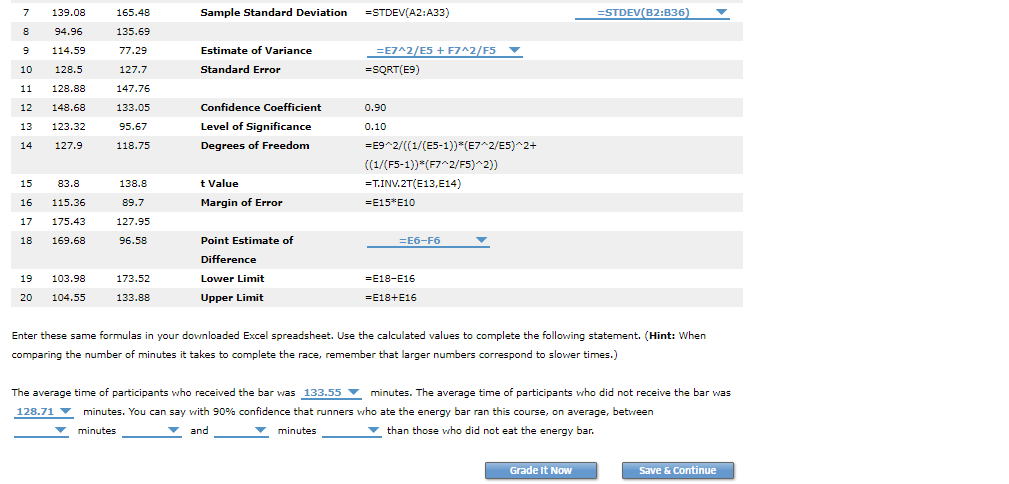Click cell value 173.52 in row 19
Screen dimensions: 1009x484
click(133, 279)
